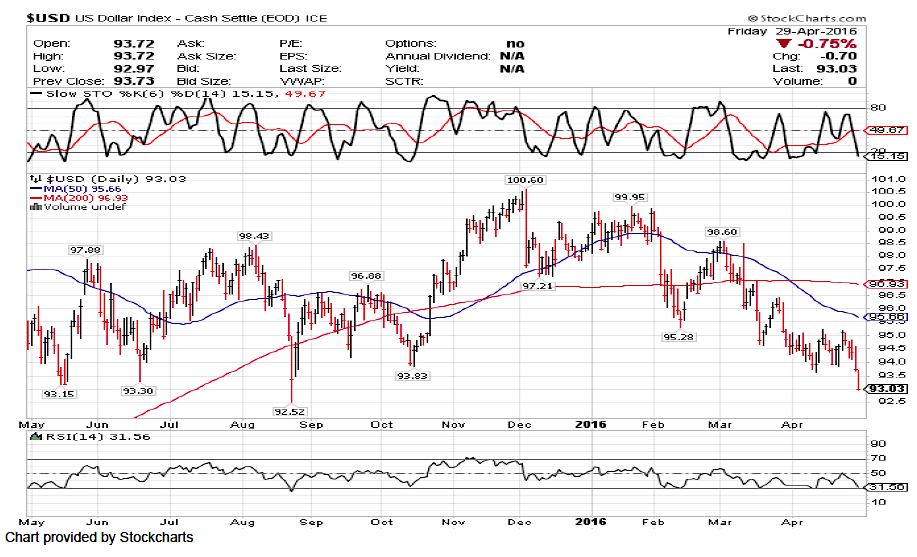Click the 99.95 high price label

pyautogui.click(x=630, y=198)
